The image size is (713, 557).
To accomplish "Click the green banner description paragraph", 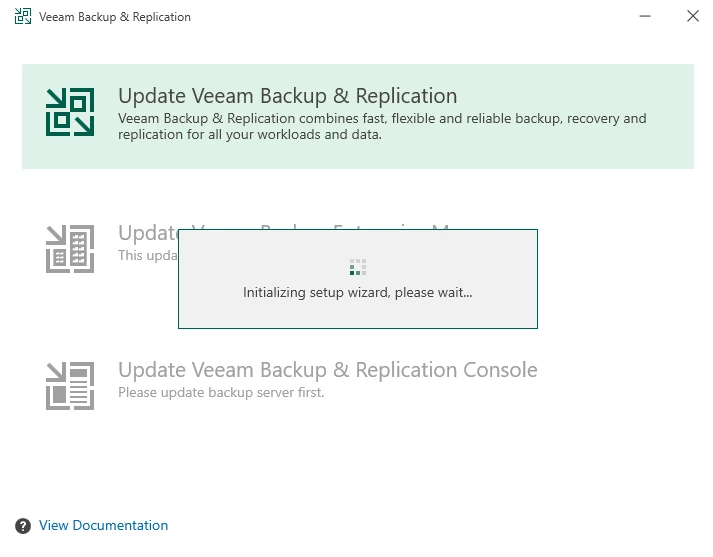I will click(382, 126).
